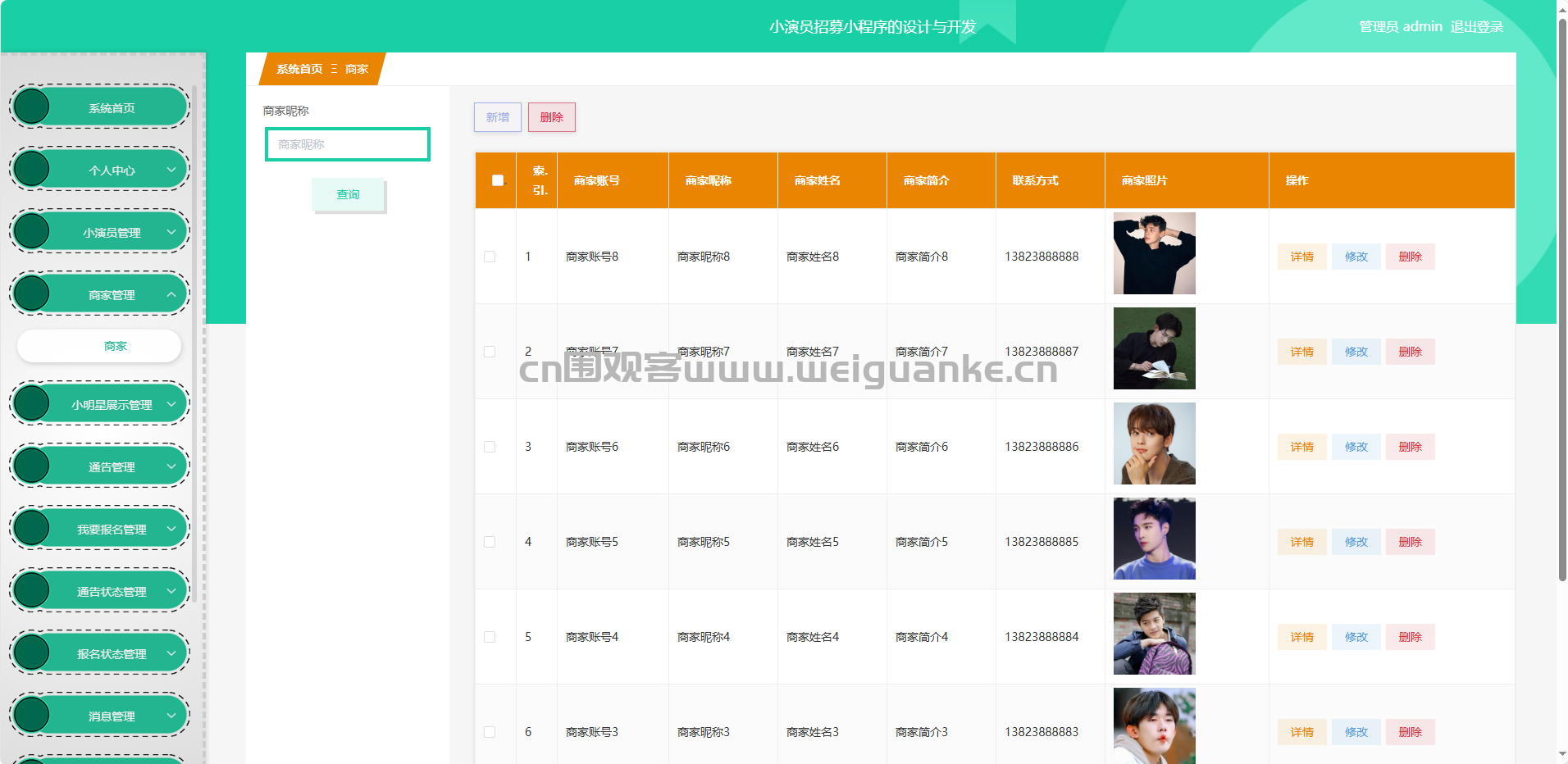Check the row checkbox for 商家账号6
The image size is (1568, 764).
tap(490, 447)
